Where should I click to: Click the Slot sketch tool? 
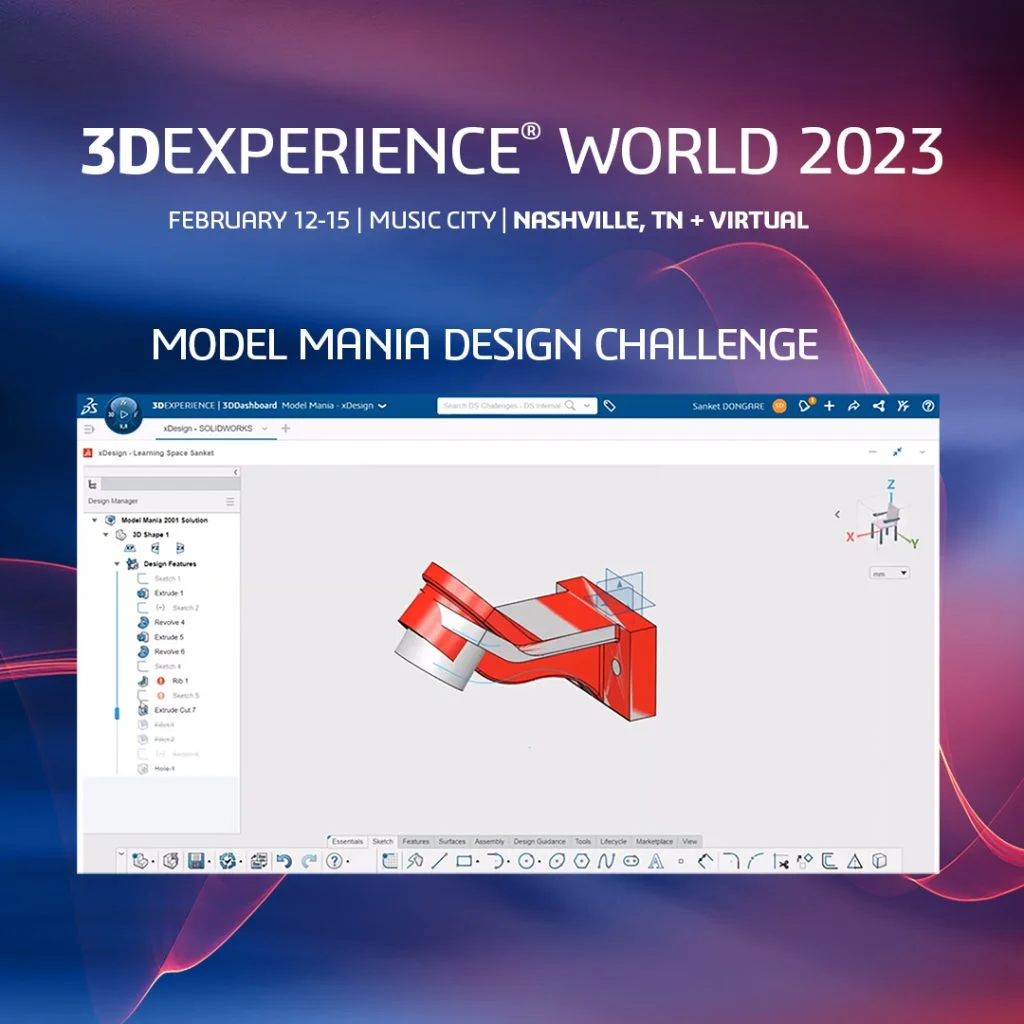click(630, 863)
